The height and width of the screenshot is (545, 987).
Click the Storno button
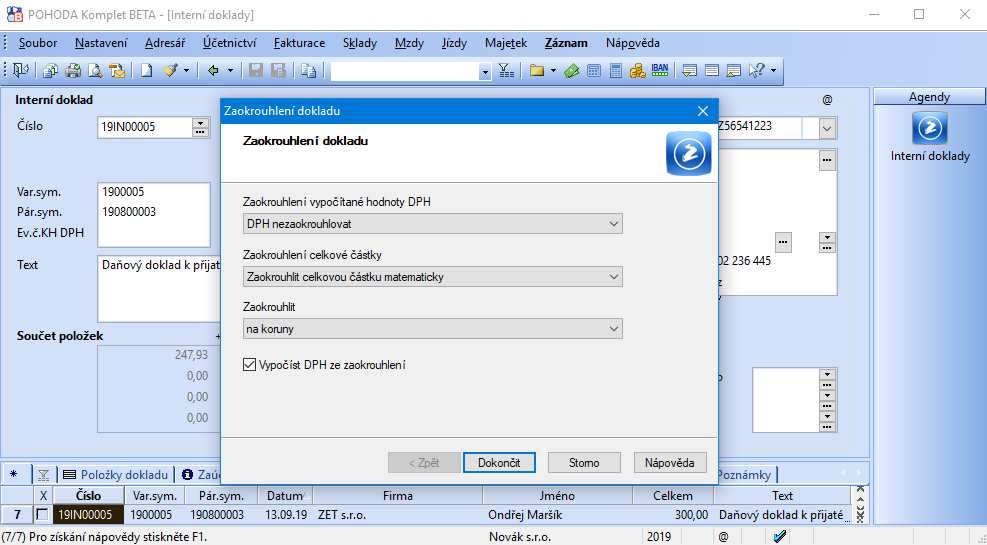[x=584, y=463]
